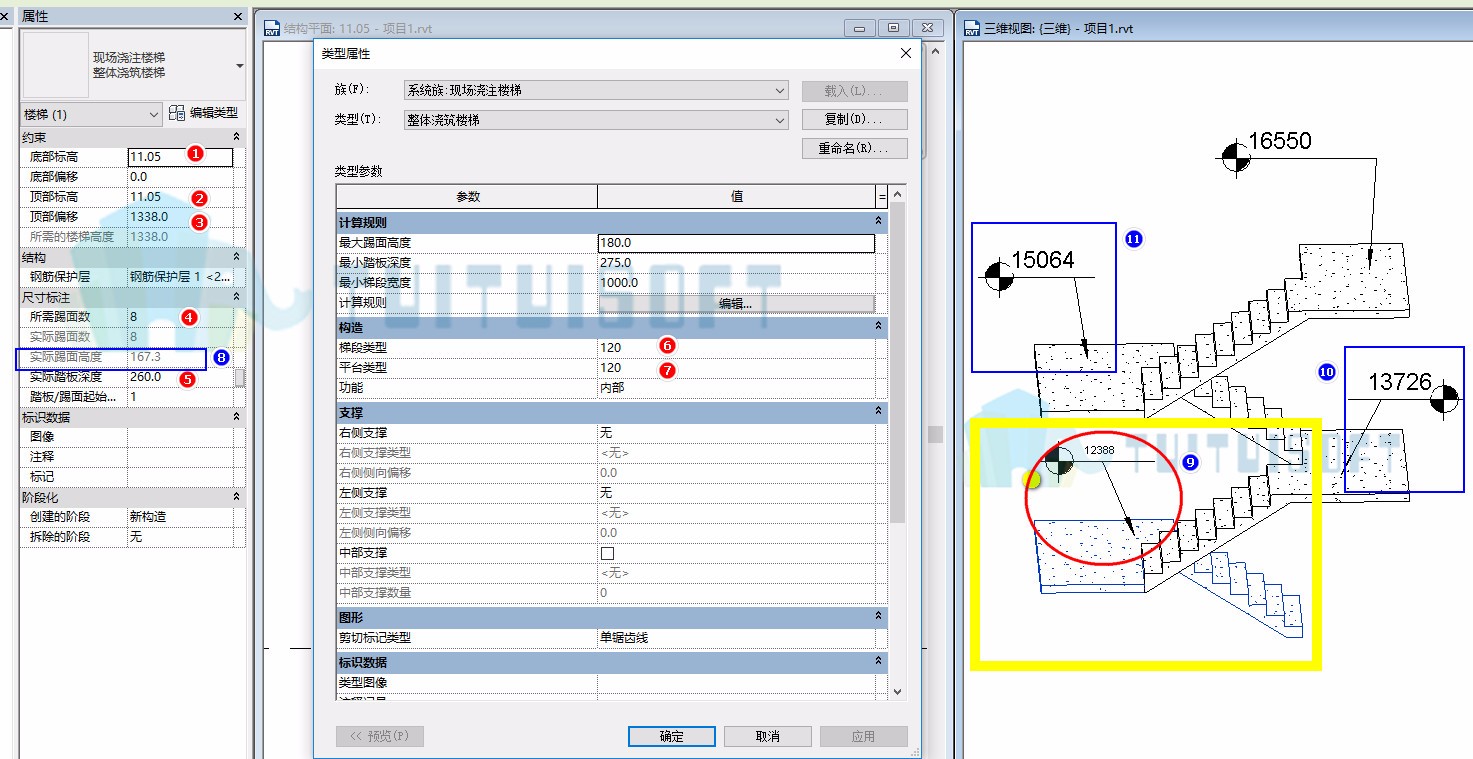
Task: Minimize the 结构平面 11.05 view window
Action: pyautogui.click(x=859, y=28)
